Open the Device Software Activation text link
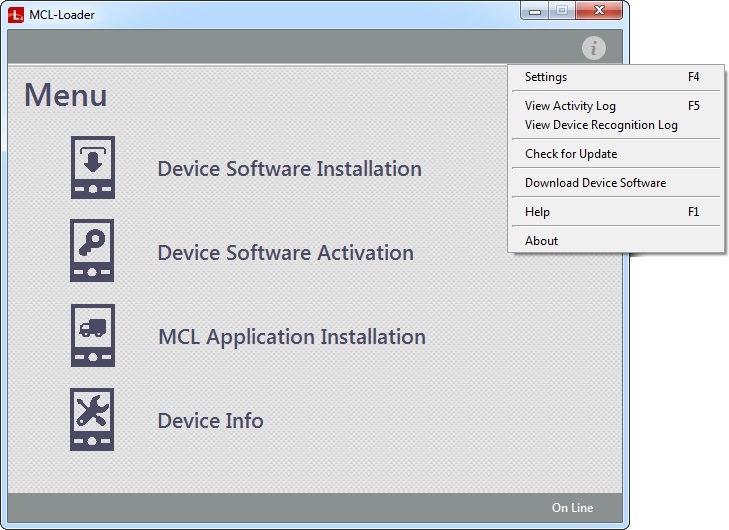 coord(285,253)
